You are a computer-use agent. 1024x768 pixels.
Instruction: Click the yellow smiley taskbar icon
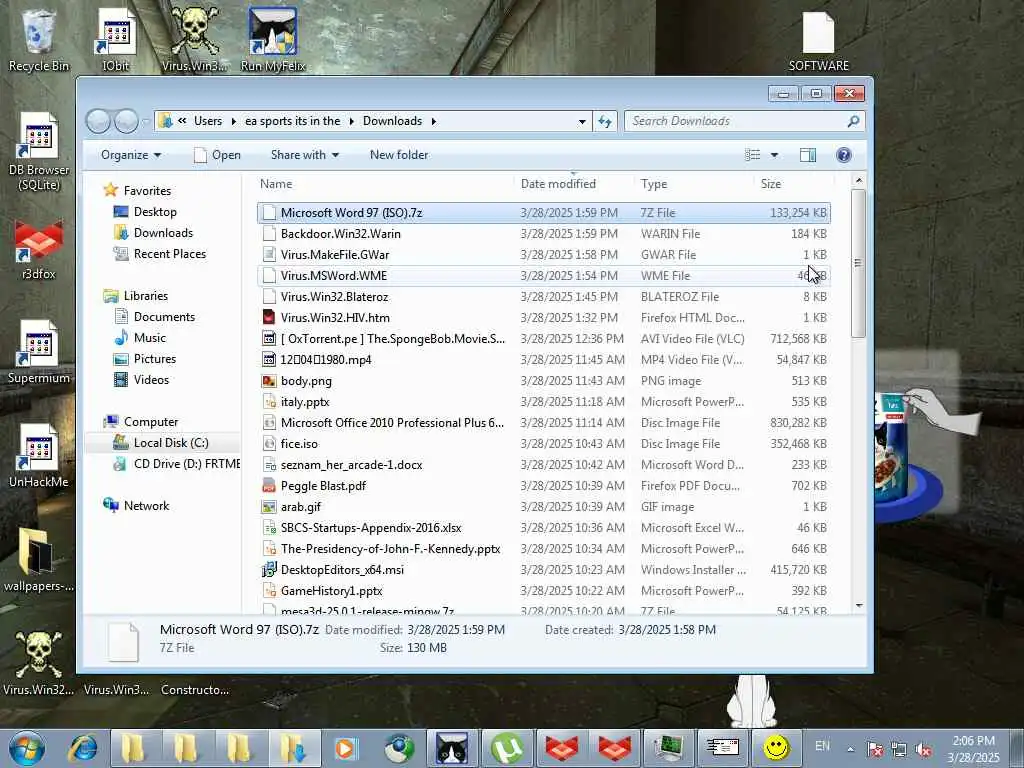click(776, 748)
